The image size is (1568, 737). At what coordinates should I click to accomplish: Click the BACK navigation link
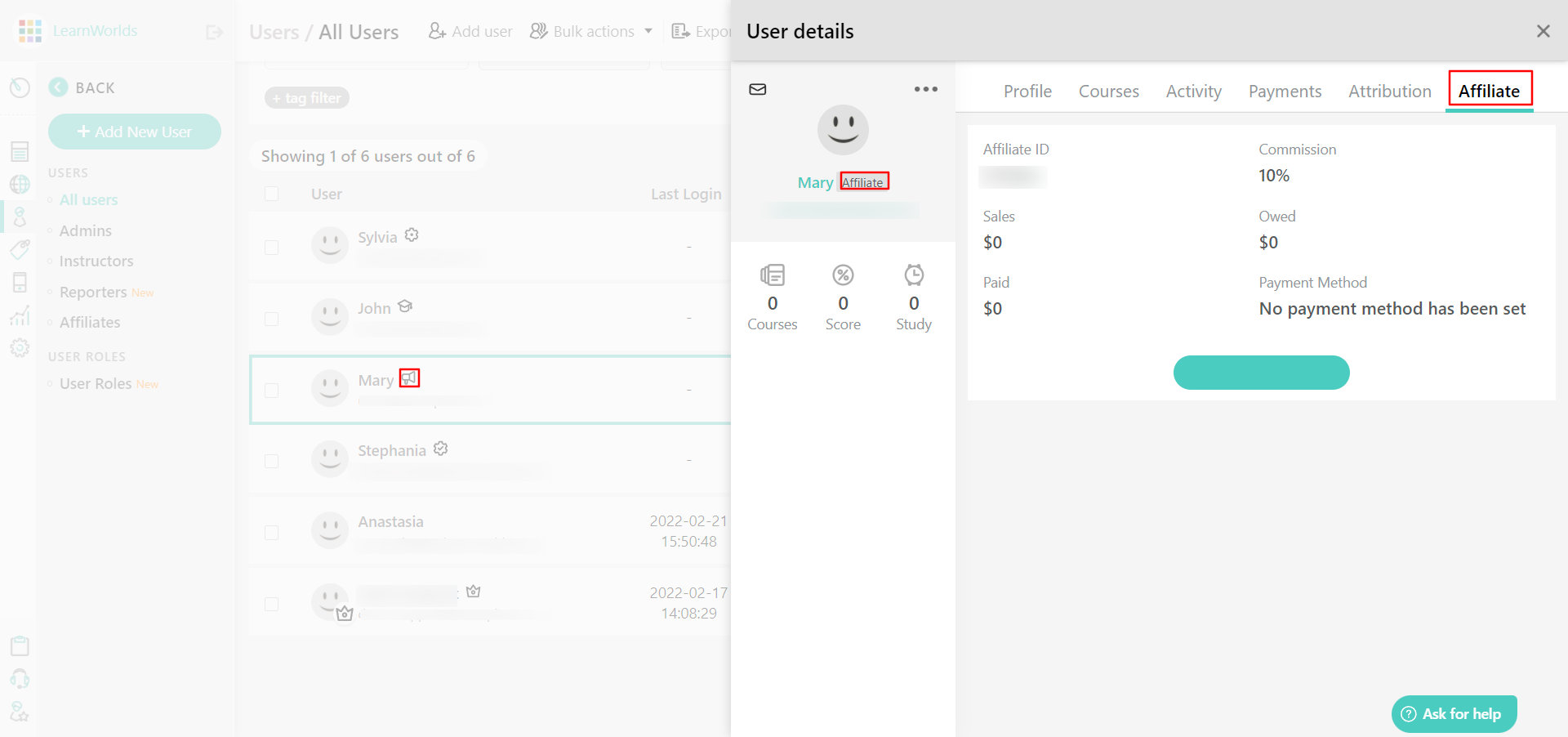pos(82,87)
